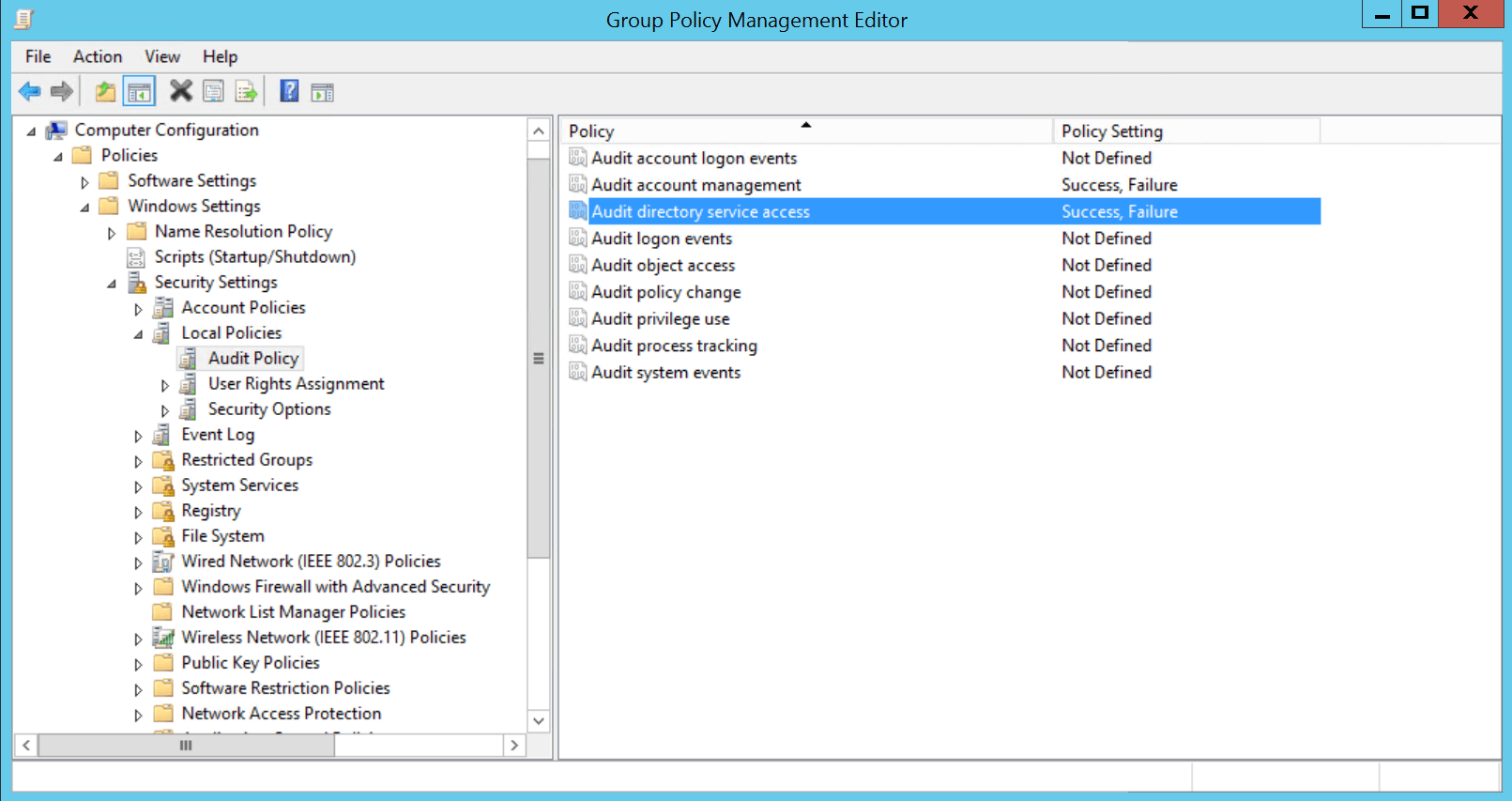This screenshot has height=801, width=1512.
Task: Sort by the Policy column header
Action: 807,131
